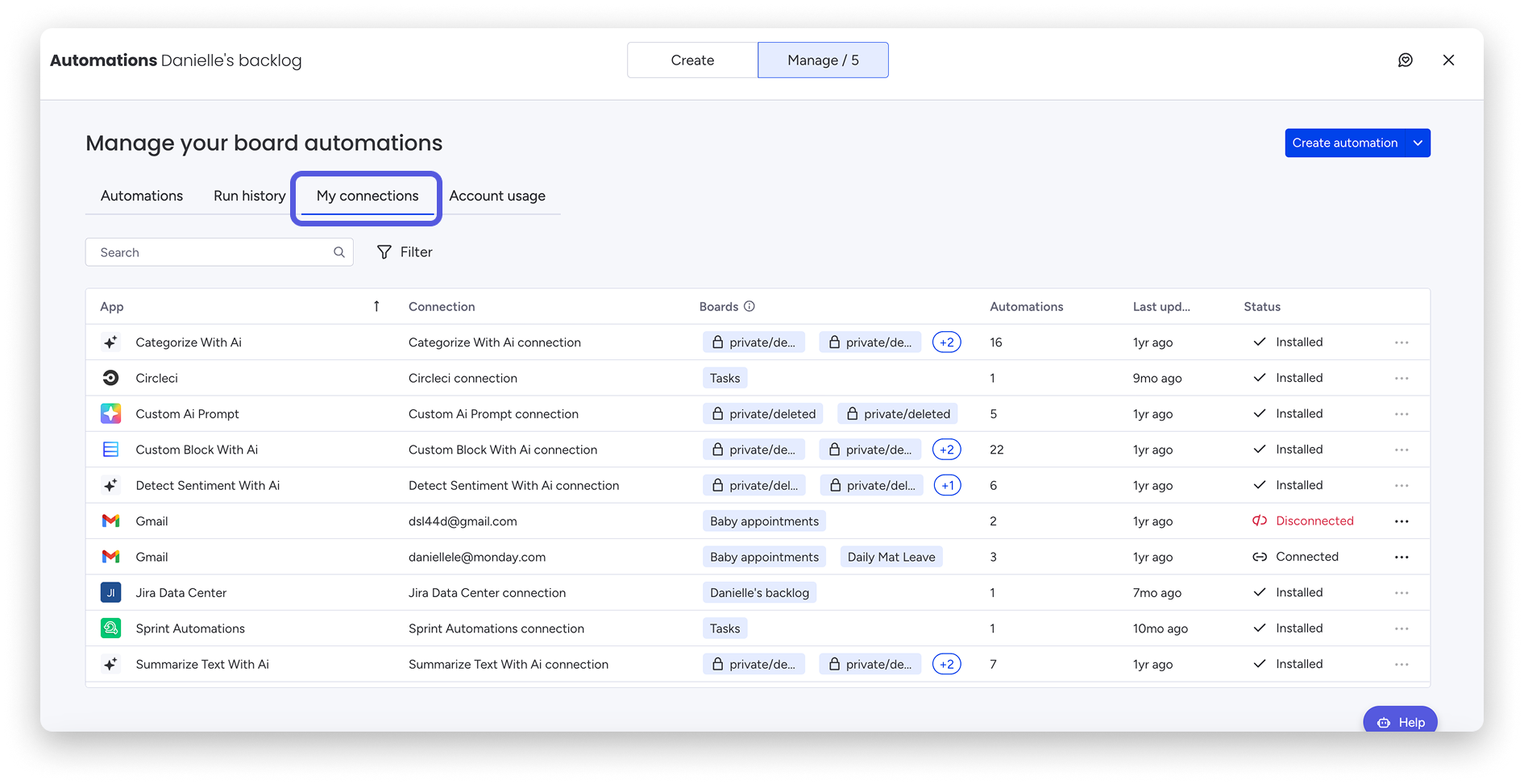Open more options for disconnected Gmail row
Viewport: 1524px width, 784px height.
point(1401,521)
